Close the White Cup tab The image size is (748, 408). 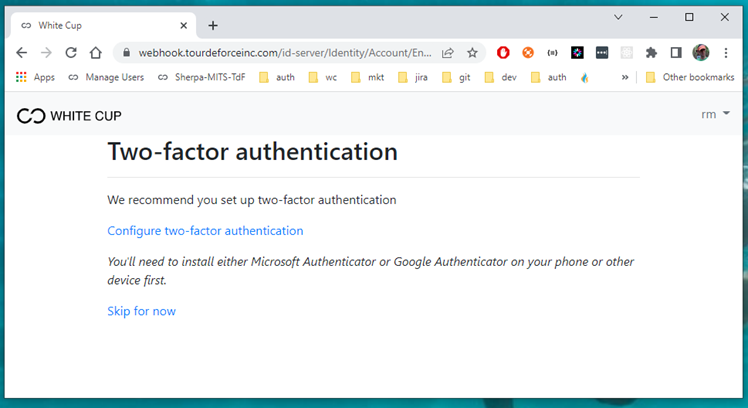[x=184, y=26]
